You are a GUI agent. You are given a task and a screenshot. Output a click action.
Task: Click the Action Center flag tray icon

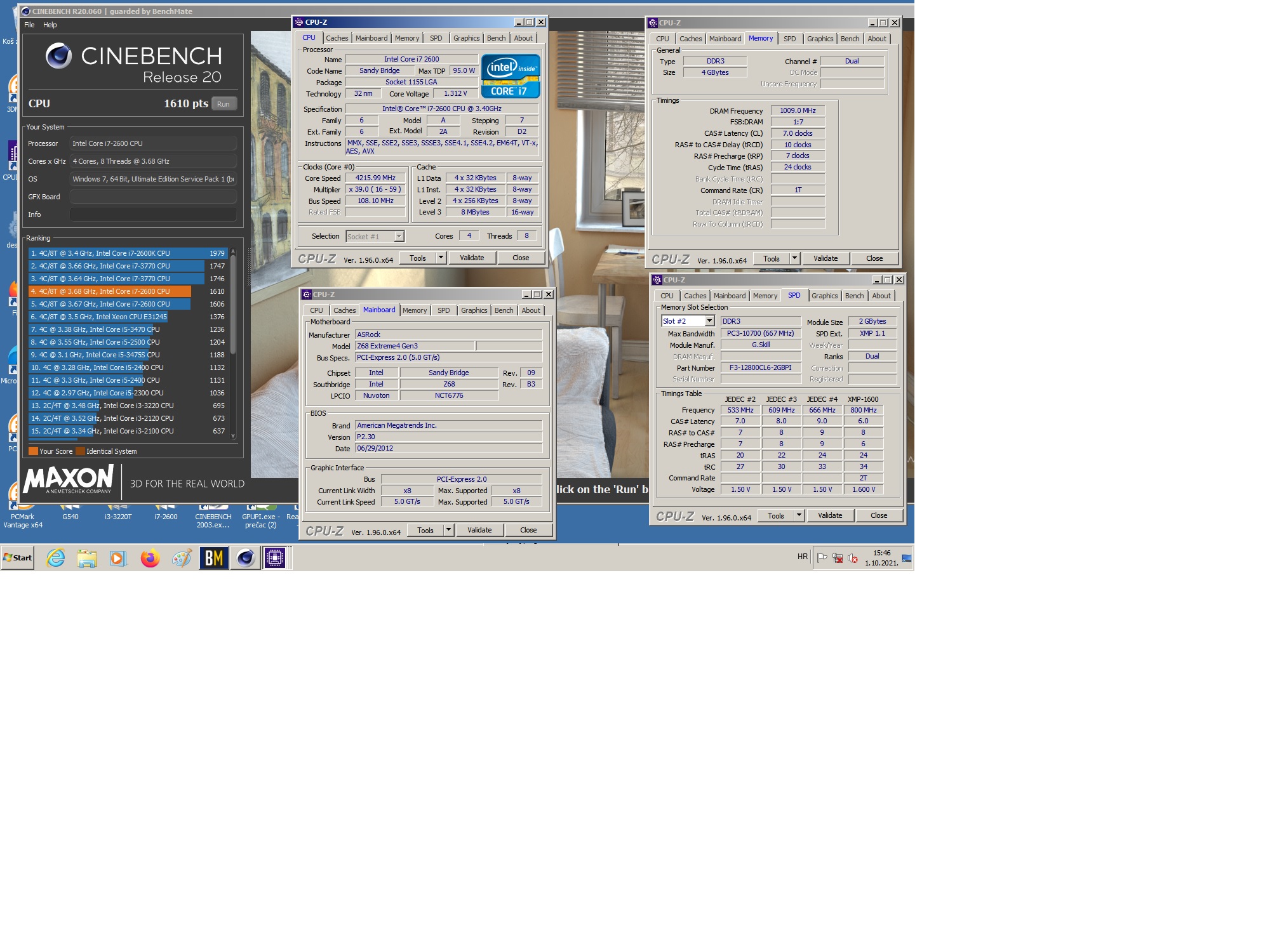point(822,558)
